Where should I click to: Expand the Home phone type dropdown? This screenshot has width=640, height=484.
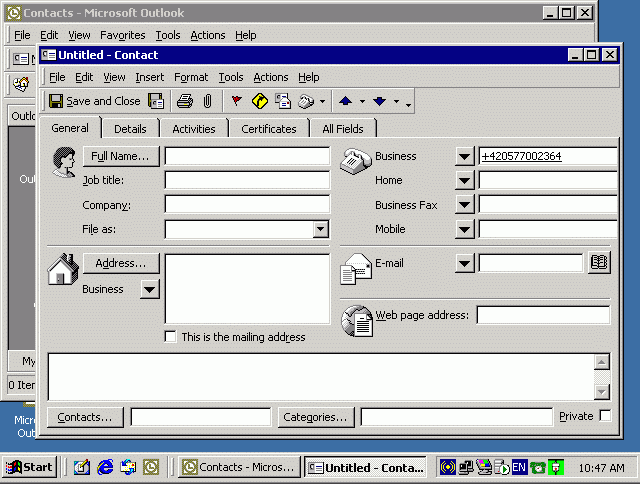point(464,180)
